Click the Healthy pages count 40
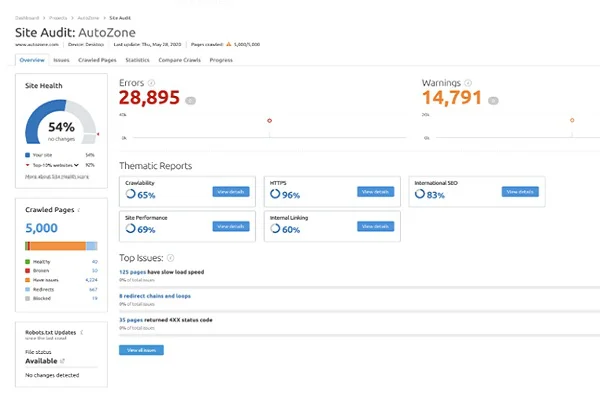 95,262
